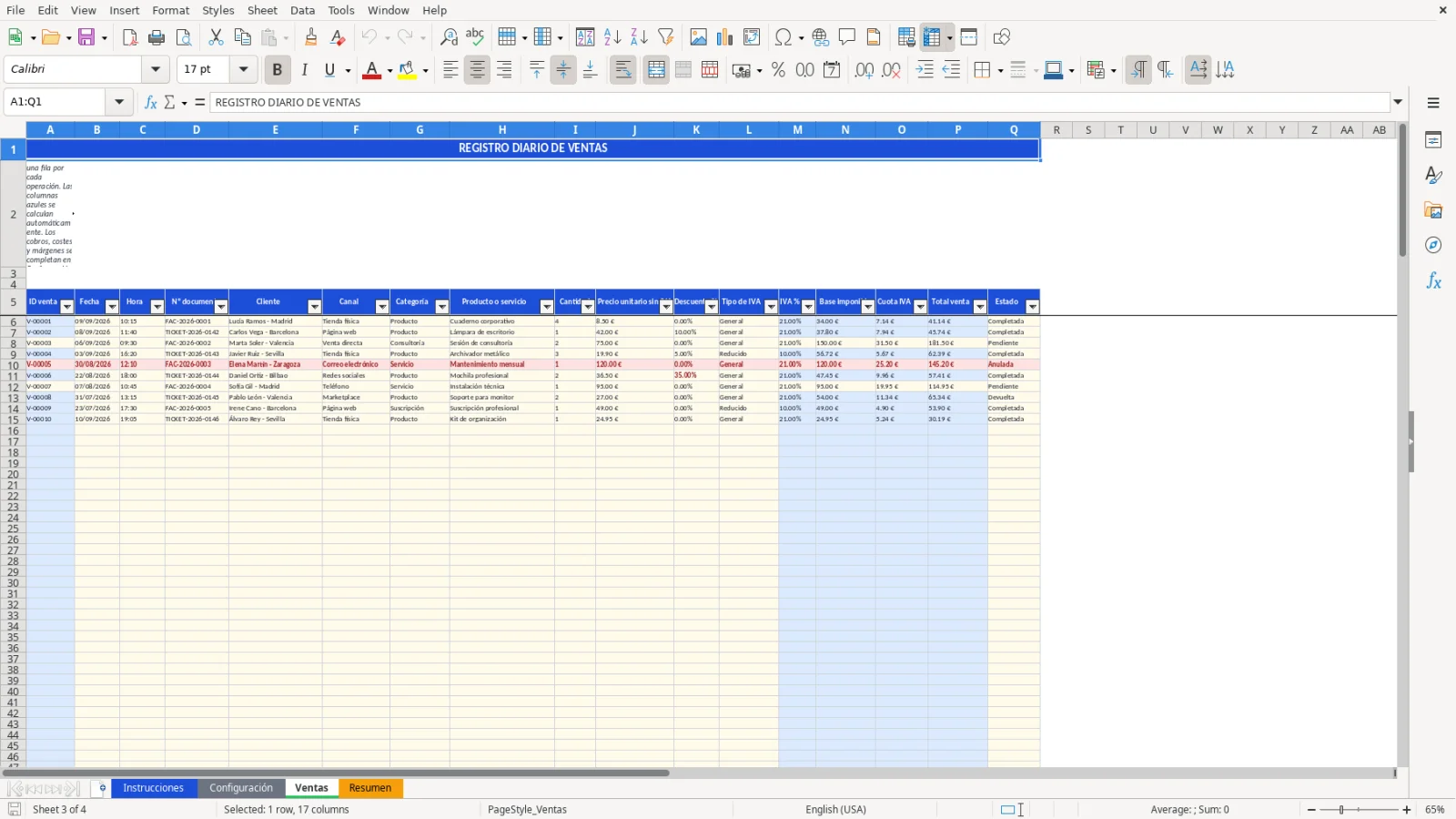
Task: Click English (USA) language in status bar
Action: [835, 810]
